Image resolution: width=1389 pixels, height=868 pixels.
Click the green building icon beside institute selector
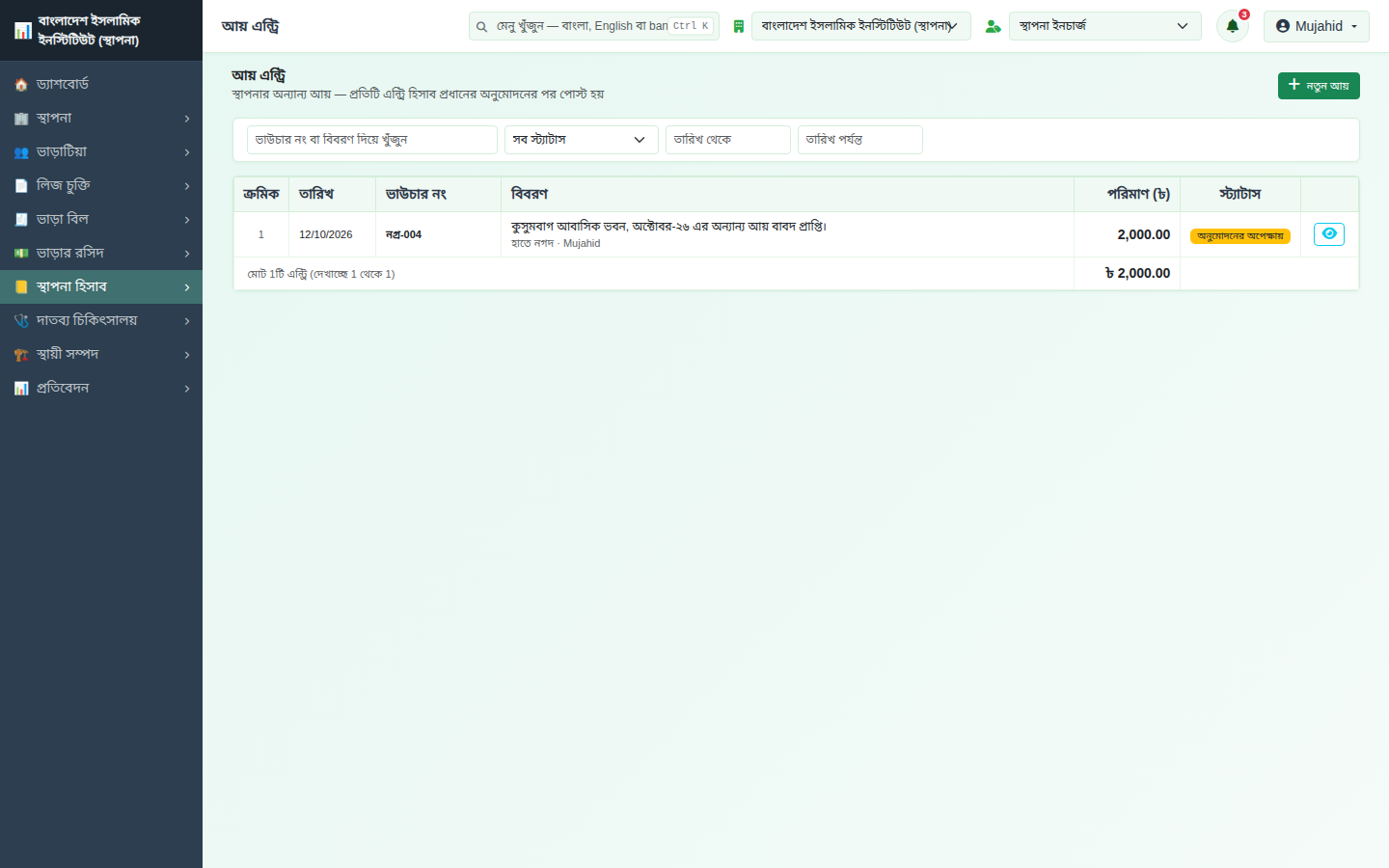(738, 26)
